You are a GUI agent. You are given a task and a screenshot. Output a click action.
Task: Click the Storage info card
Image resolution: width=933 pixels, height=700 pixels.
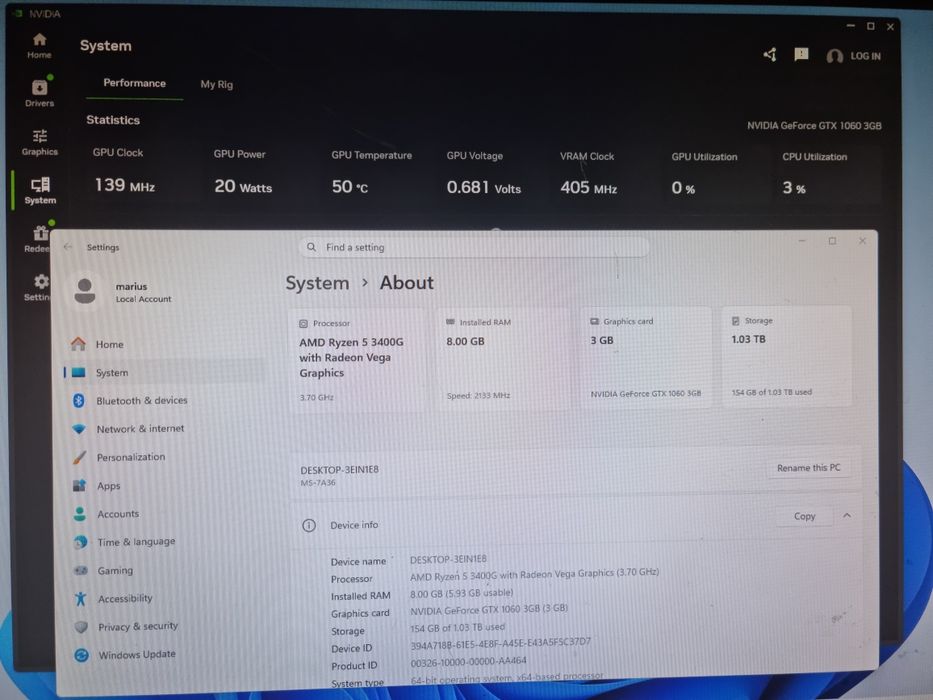787,357
